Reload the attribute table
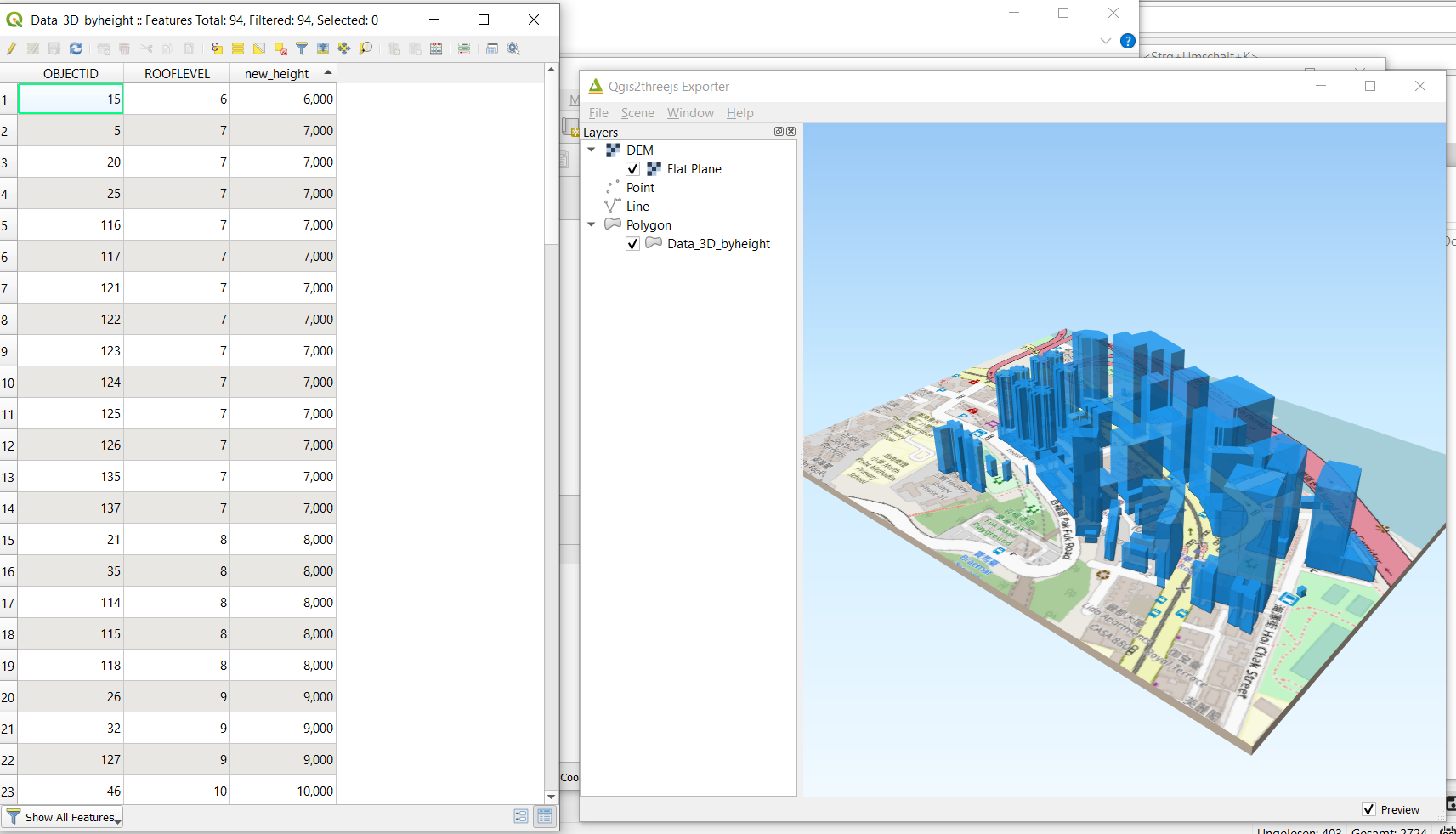This screenshot has height=834, width=1456. coord(75,48)
